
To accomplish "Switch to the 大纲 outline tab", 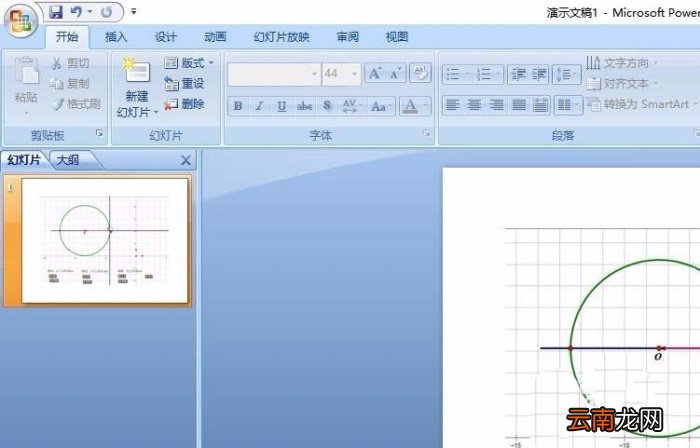I will point(69,160).
